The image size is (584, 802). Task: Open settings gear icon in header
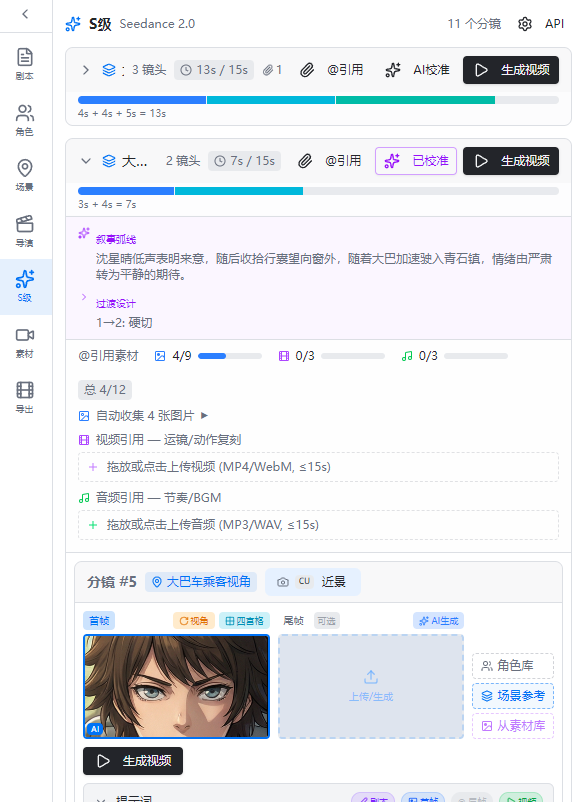525,24
